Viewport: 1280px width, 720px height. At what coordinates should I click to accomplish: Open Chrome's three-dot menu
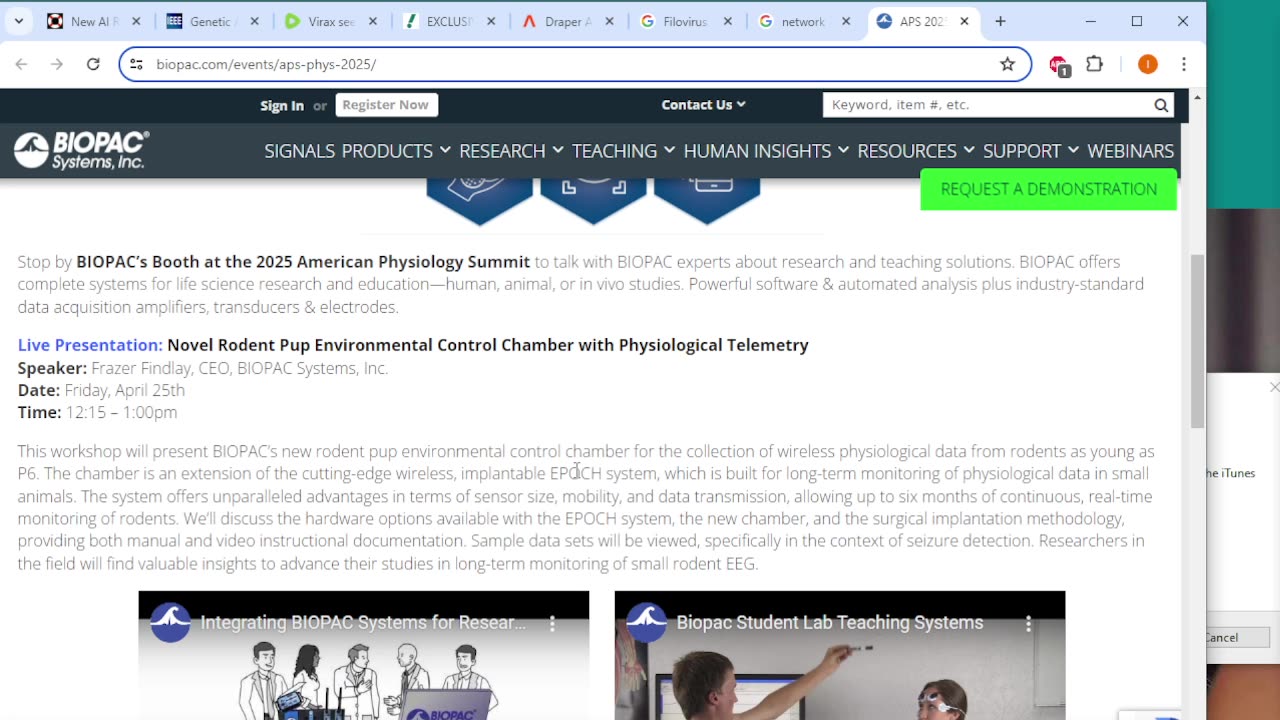point(1184,64)
